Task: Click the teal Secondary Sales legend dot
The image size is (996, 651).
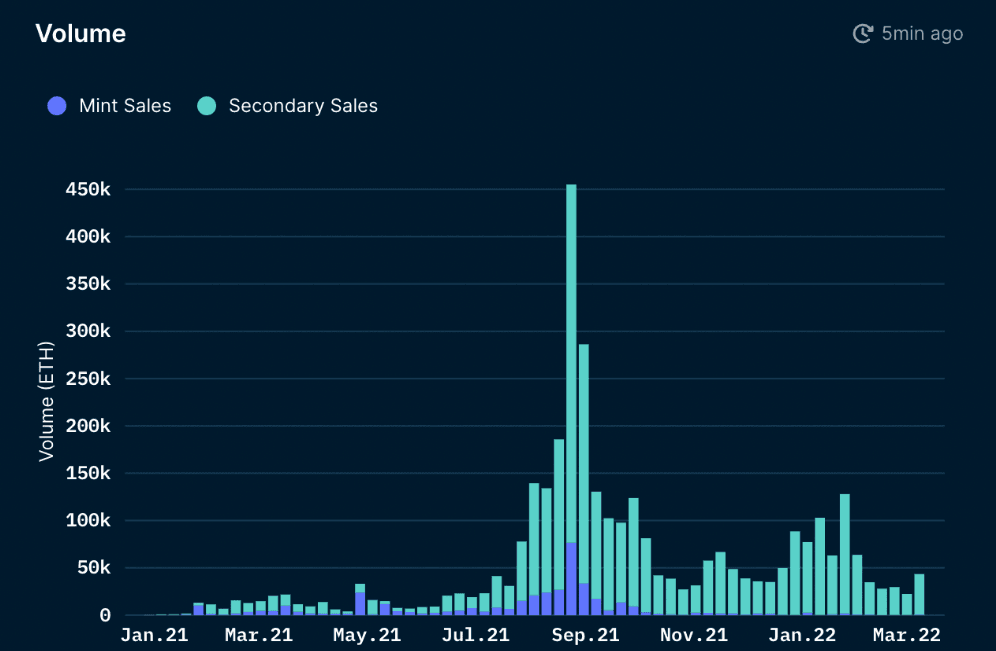Action: [207, 106]
